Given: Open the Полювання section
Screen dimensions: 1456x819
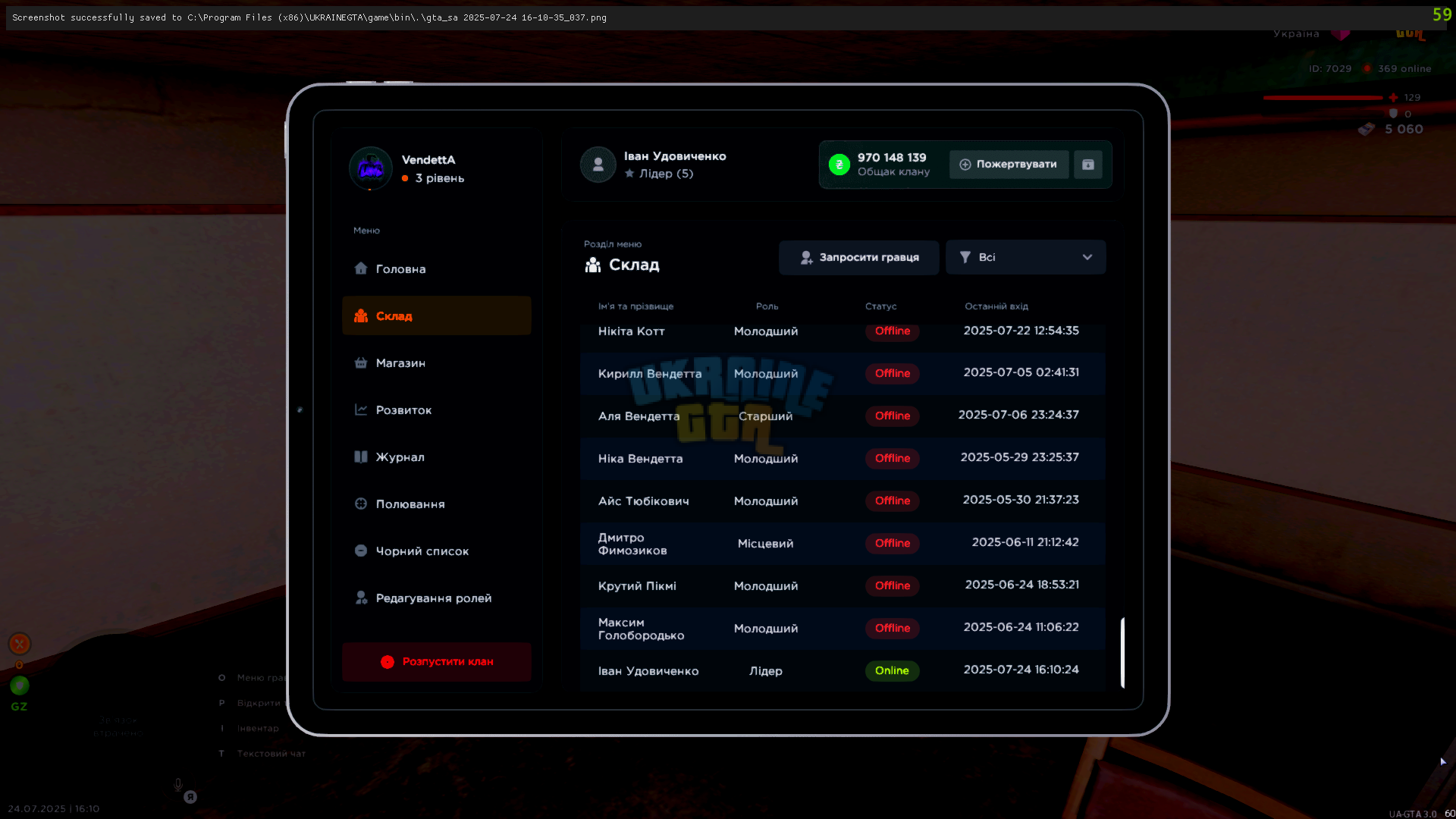Looking at the screenshot, I should (436, 504).
